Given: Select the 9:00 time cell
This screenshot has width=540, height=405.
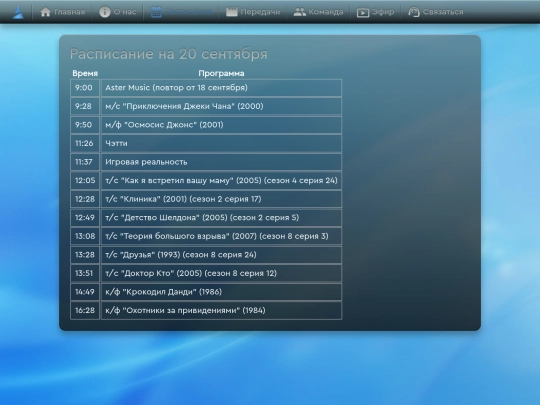Looking at the screenshot, I should pyautogui.click(x=85, y=88).
